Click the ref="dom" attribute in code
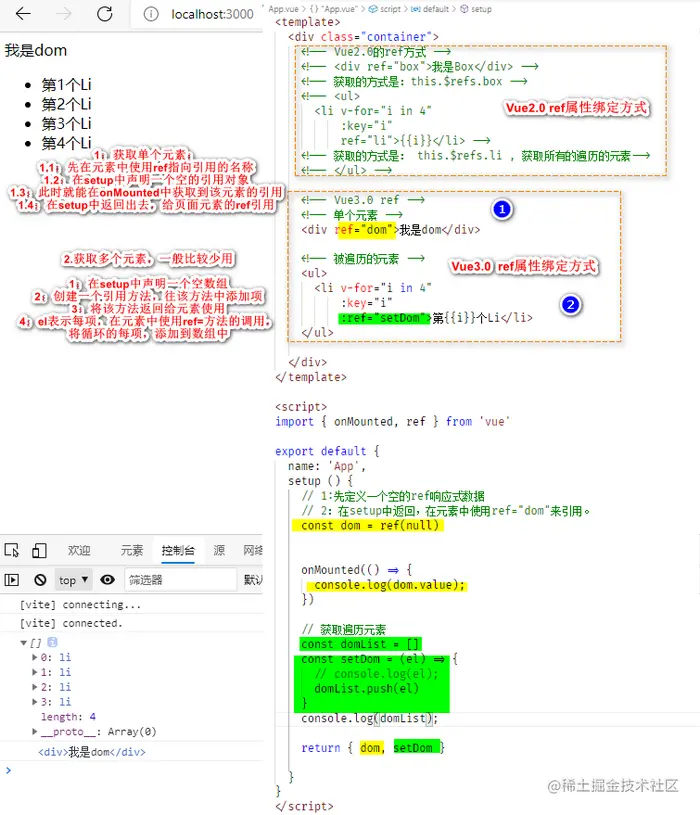Screen dimensions: 700x815 [x=366, y=229]
